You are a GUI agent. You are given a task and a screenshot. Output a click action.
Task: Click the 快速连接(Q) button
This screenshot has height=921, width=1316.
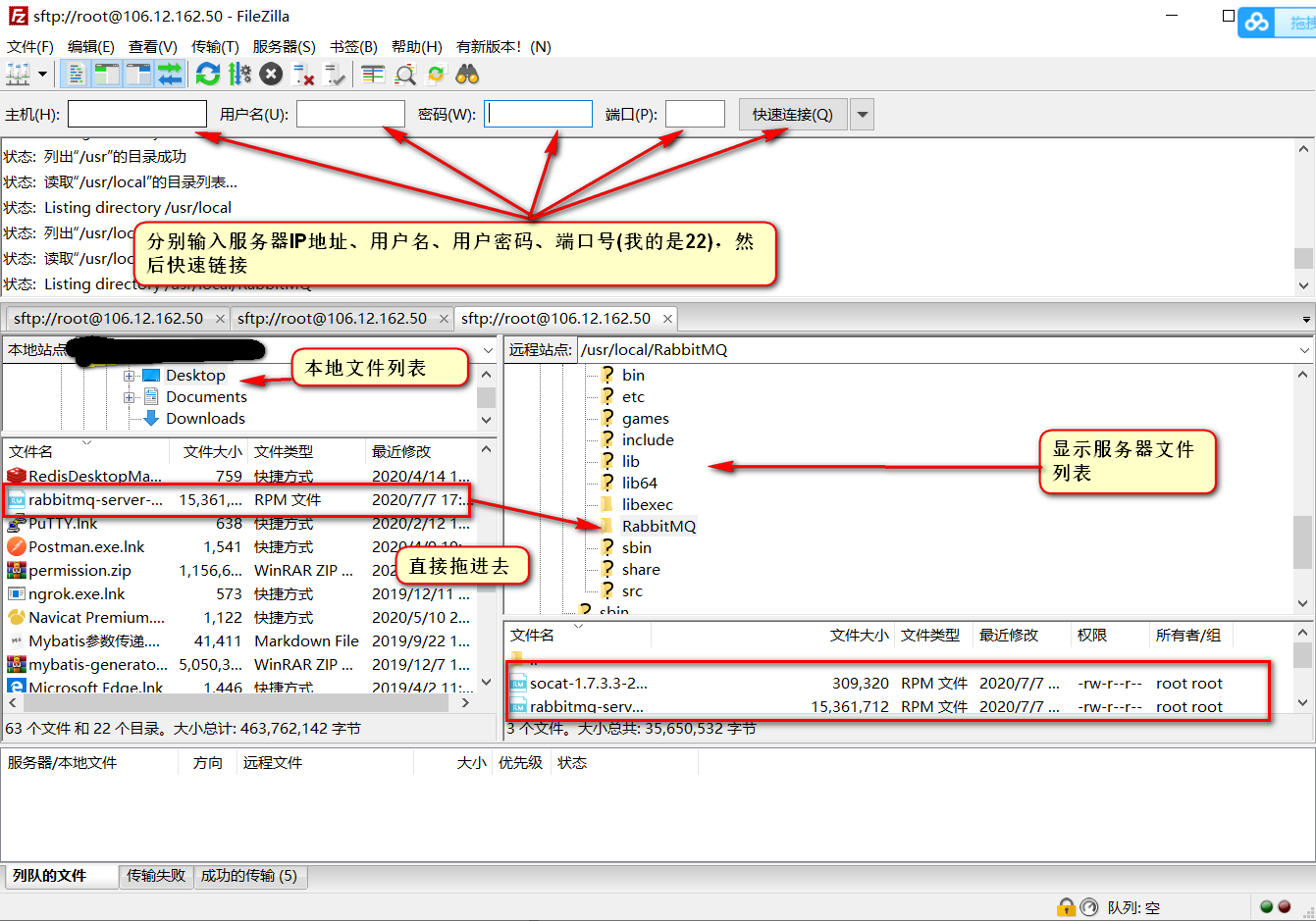coord(793,114)
